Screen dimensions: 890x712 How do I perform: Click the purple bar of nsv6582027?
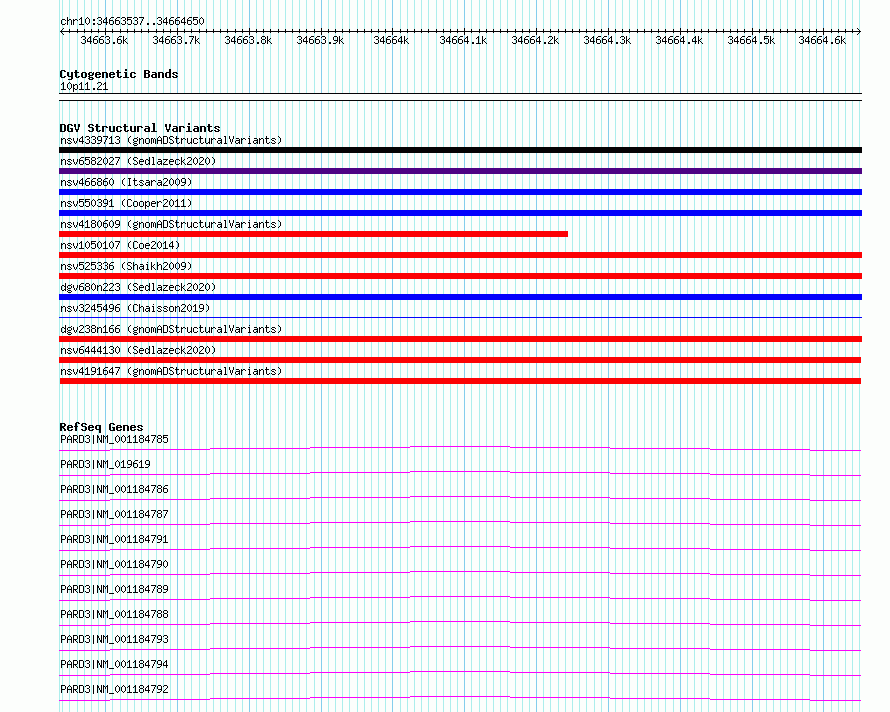460,171
